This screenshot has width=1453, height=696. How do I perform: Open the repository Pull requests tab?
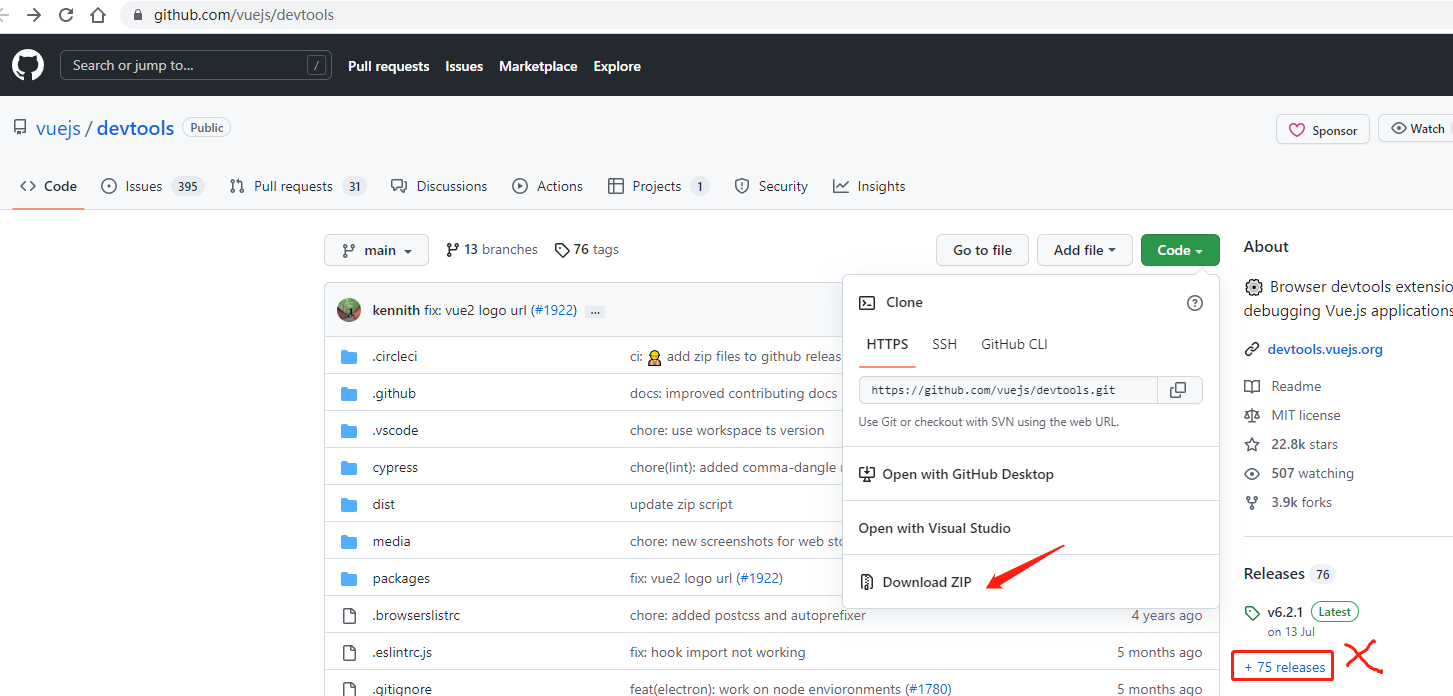(x=298, y=186)
